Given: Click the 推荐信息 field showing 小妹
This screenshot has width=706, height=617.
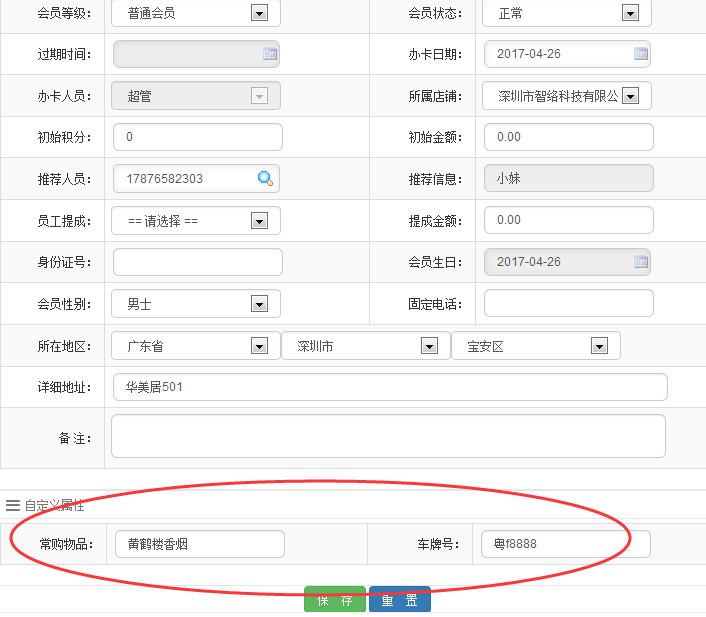Looking at the screenshot, I should [x=569, y=178].
